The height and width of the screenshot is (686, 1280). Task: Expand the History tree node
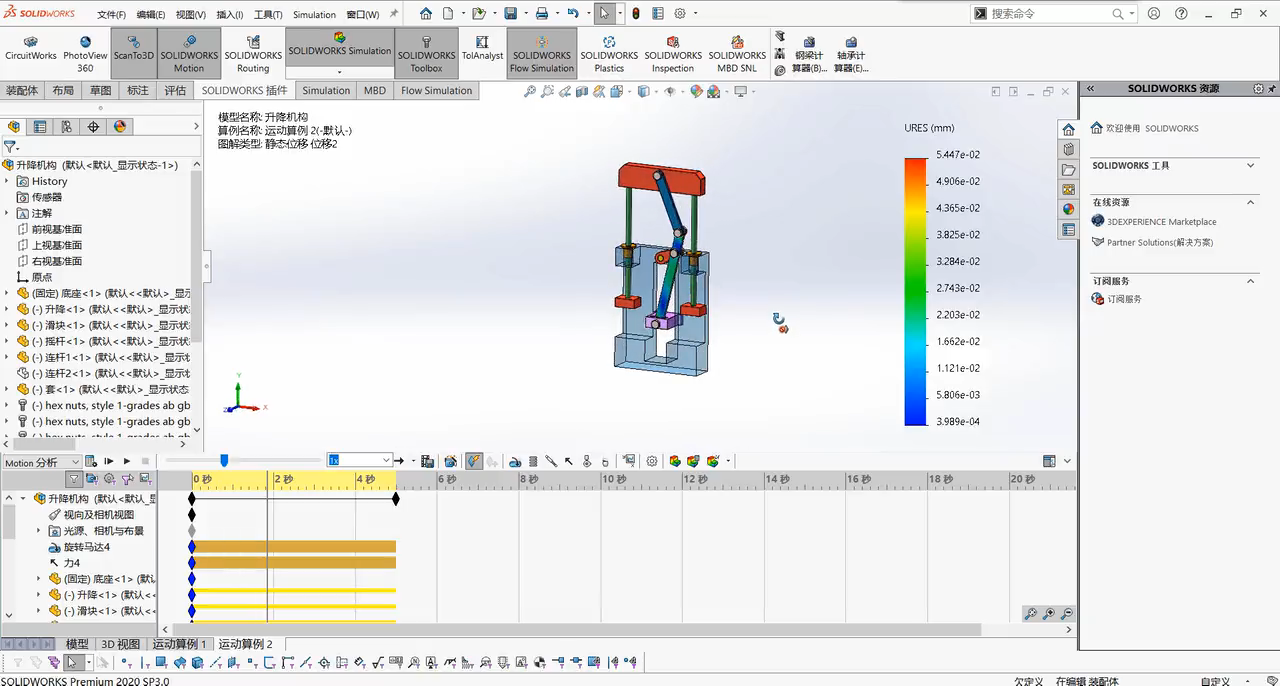(x=8, y=181)
